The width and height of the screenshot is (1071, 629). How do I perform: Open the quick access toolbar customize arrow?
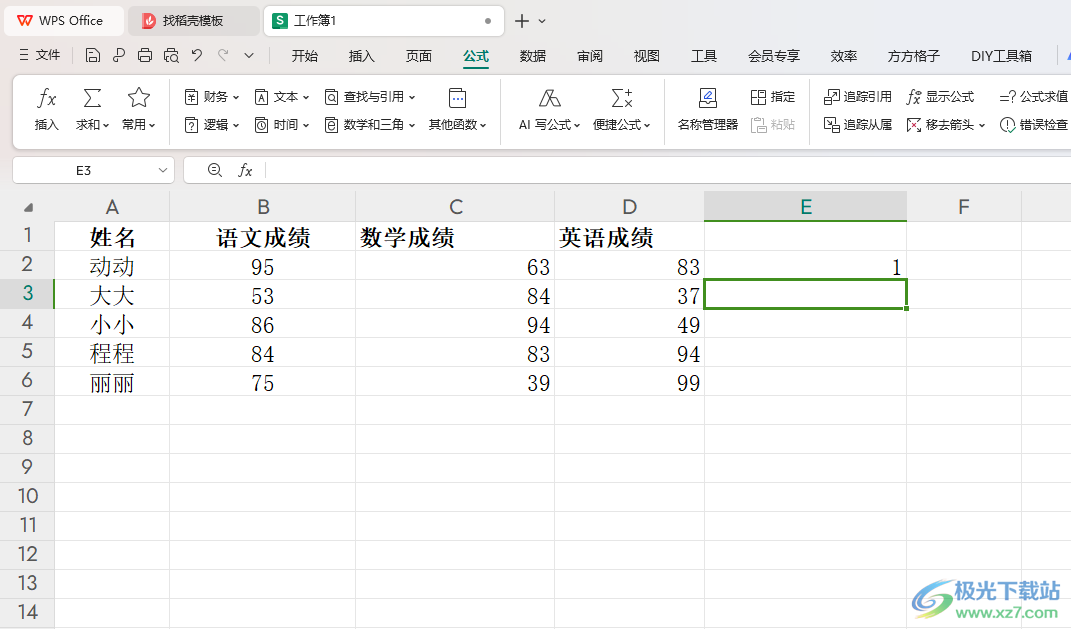click(249, 55)
